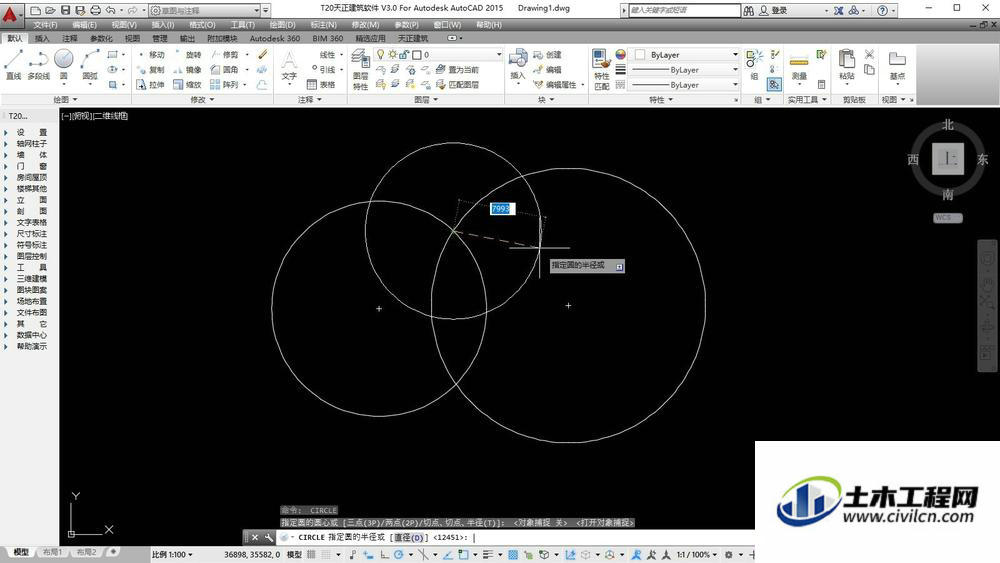
Task: Toggle polar tracking in status bar
Action: (x=399, y=555)
